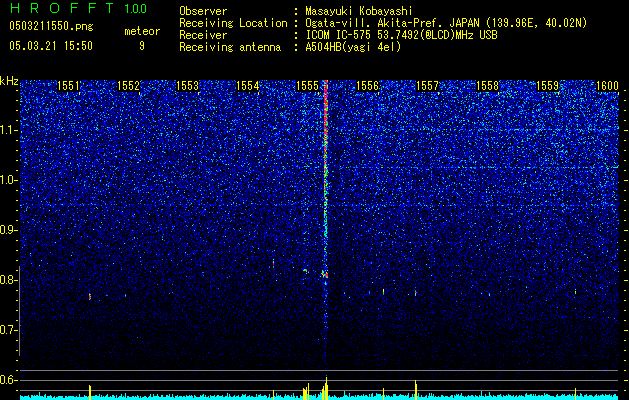Click the 1551 time marker
Screen dimensions: 629x400
click(x=69, y=86)
